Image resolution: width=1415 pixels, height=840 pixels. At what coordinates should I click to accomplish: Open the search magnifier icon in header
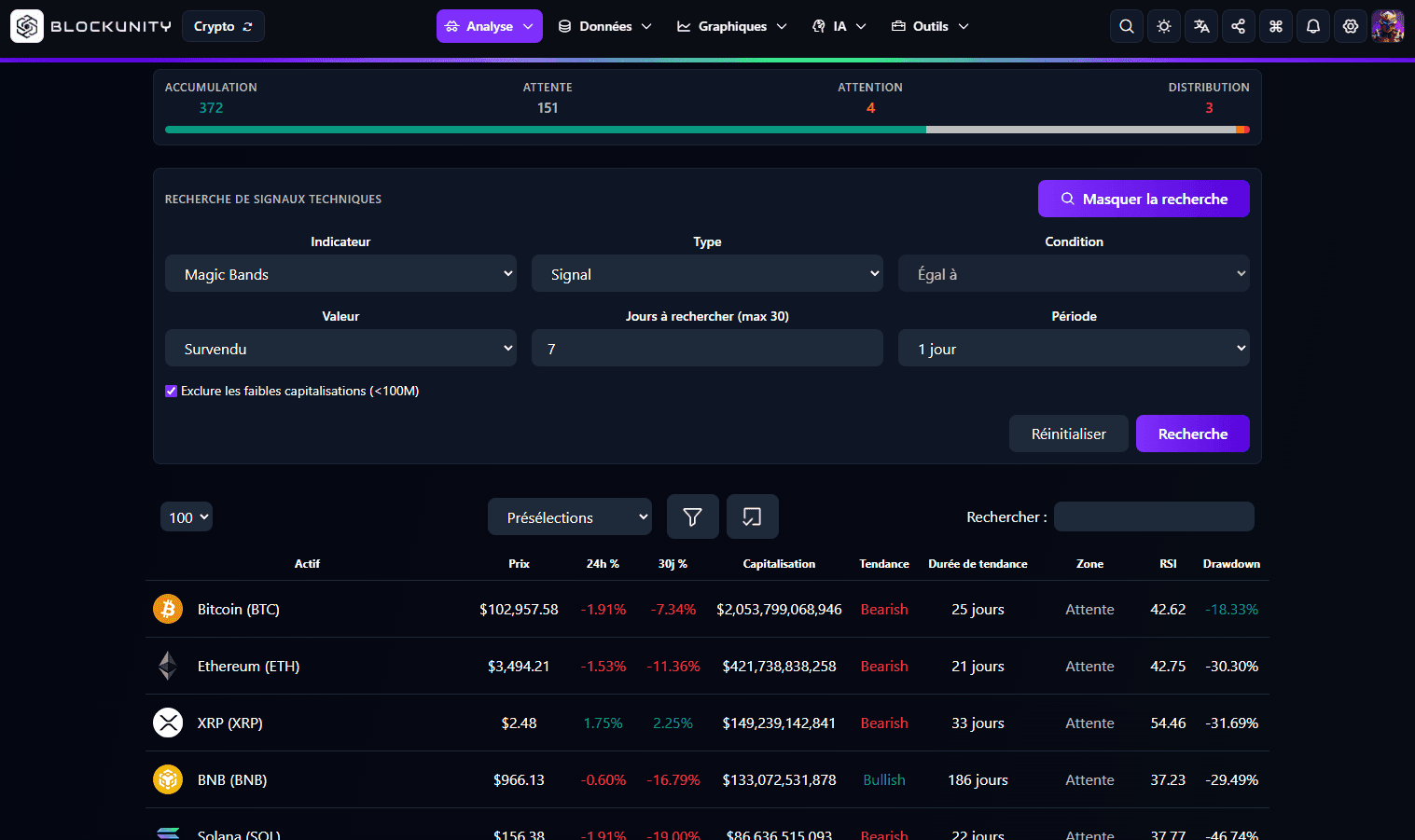[x=1127, y=26]
